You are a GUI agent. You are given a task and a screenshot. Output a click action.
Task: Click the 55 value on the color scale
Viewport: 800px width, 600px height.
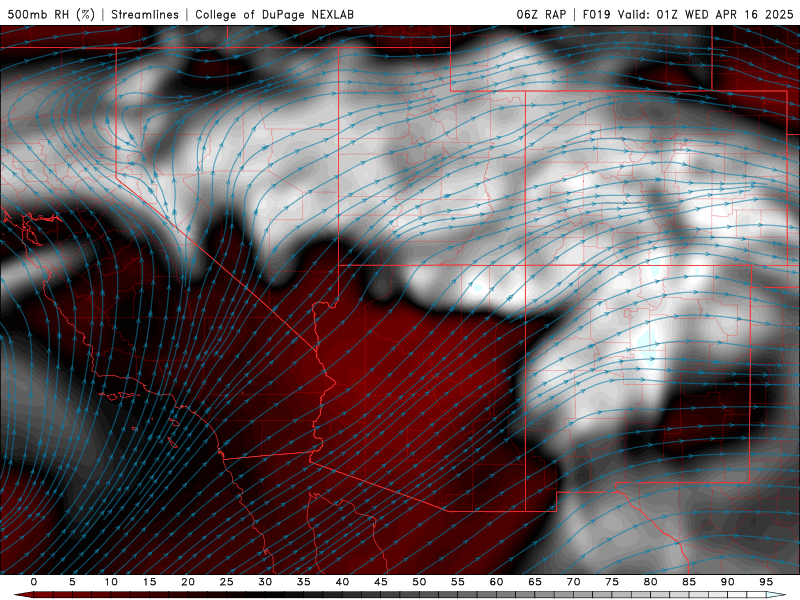click(458, 582)
